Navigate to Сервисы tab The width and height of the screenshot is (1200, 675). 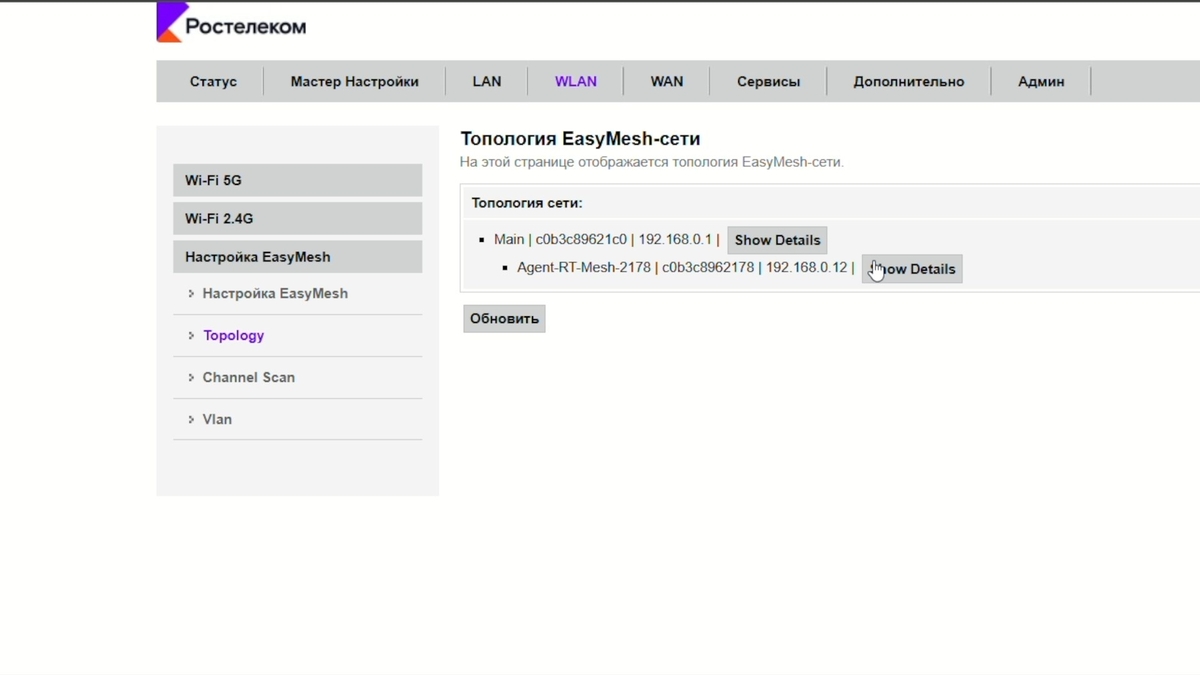768,82
